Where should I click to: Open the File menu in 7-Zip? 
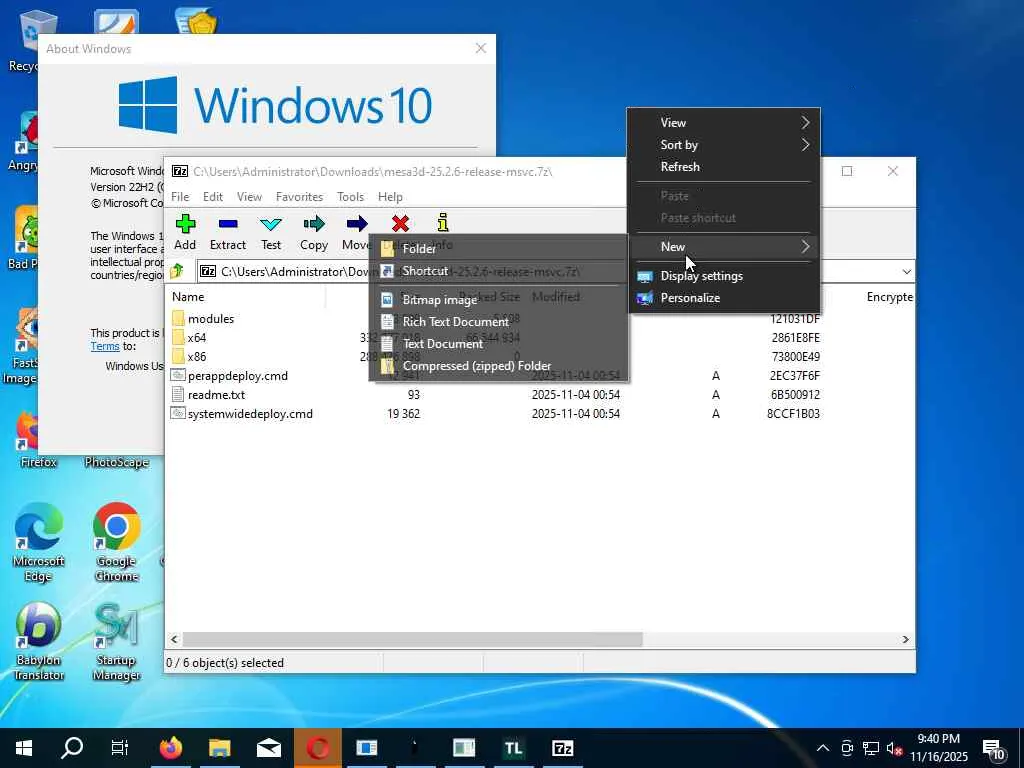180,197
